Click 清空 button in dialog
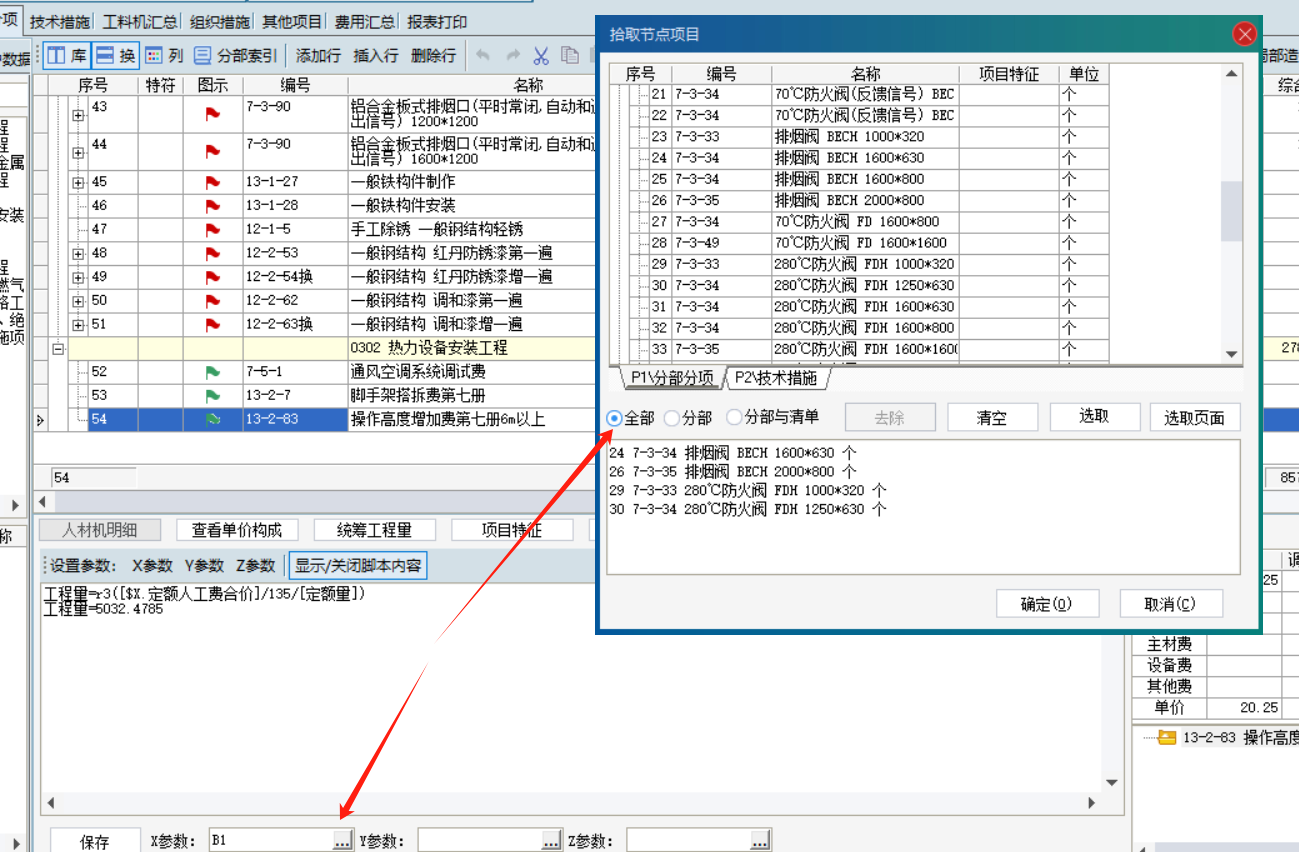Screen dimensions: 1299x852 (x=992, y=417)
